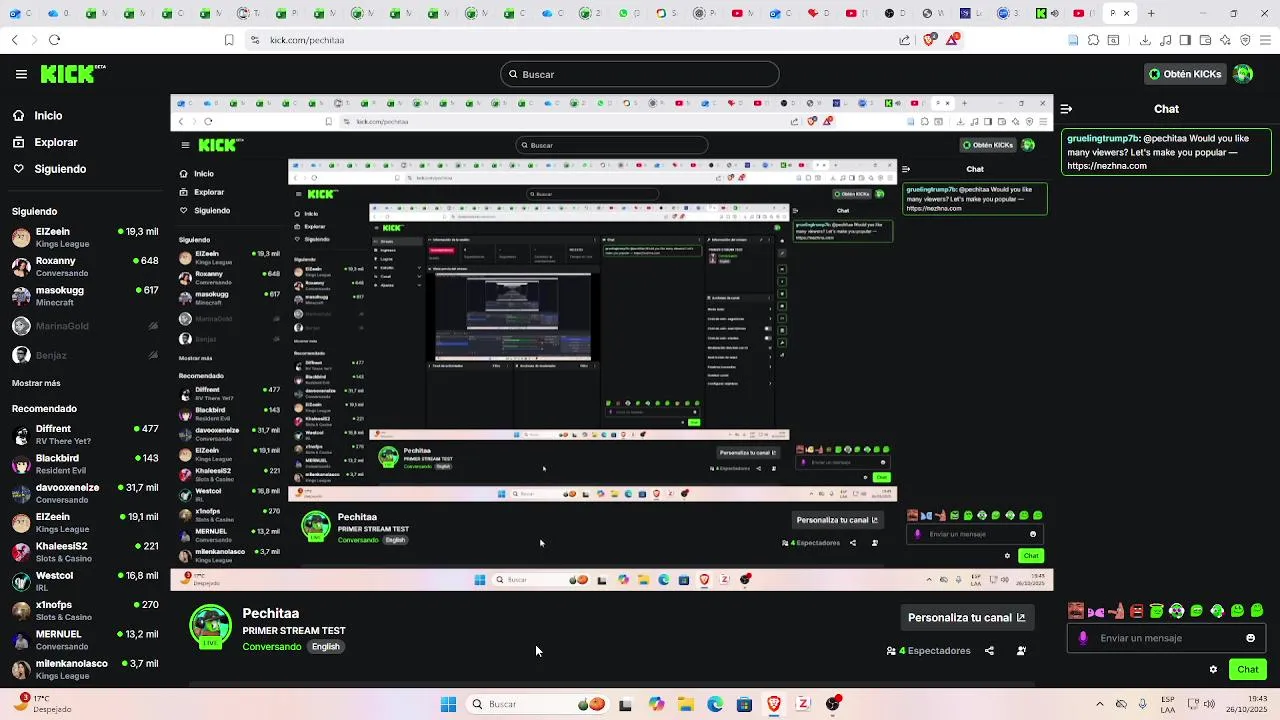
Task: Open Microsoft Edge from taskbar
Action: point(715,704)
